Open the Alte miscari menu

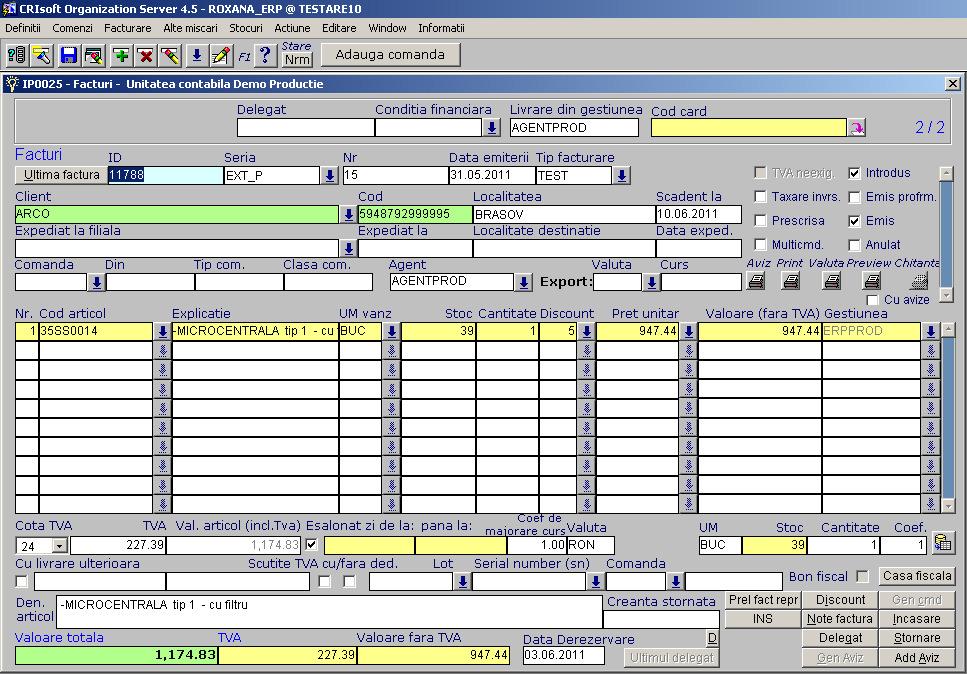[x=191, y=28]
